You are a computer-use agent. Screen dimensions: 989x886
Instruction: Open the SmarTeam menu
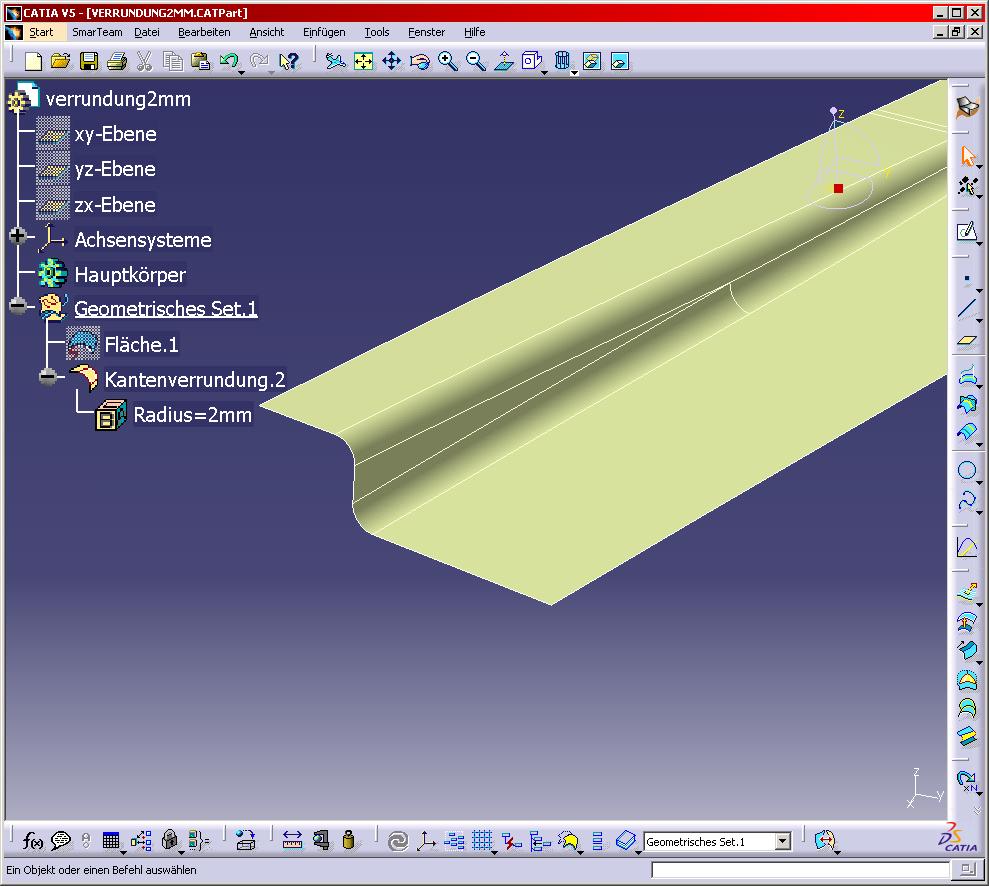coord(97,32)
